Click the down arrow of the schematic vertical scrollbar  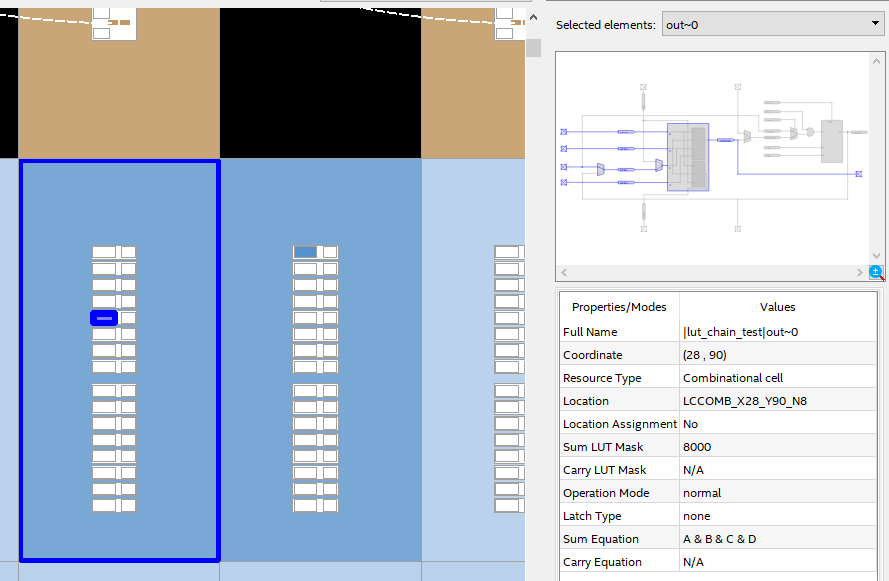tap(877, 256)
